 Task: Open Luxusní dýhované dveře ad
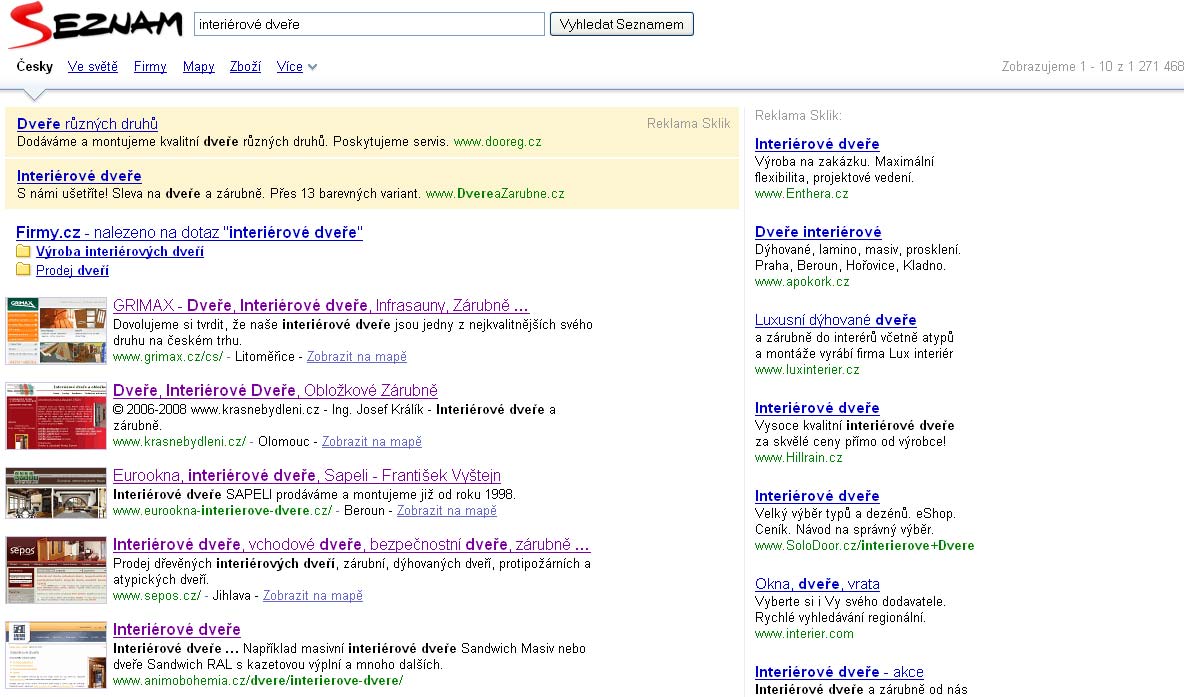(835, 320)
